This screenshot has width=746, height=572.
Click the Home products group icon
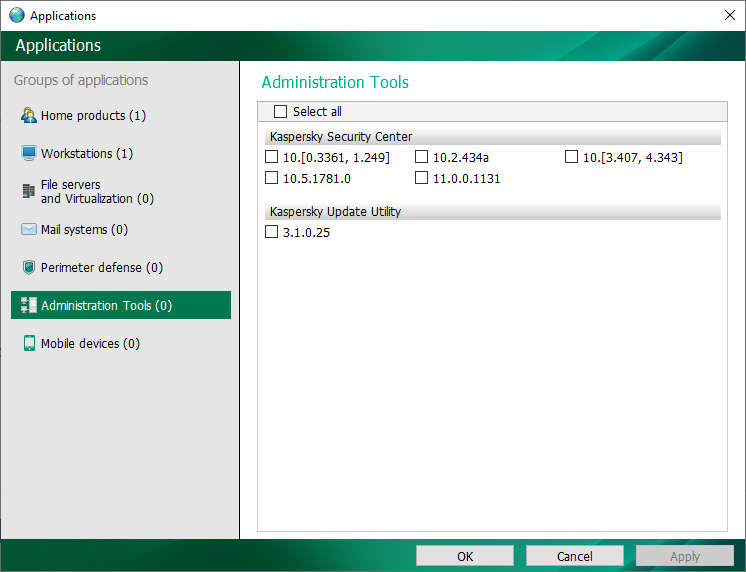29,115
